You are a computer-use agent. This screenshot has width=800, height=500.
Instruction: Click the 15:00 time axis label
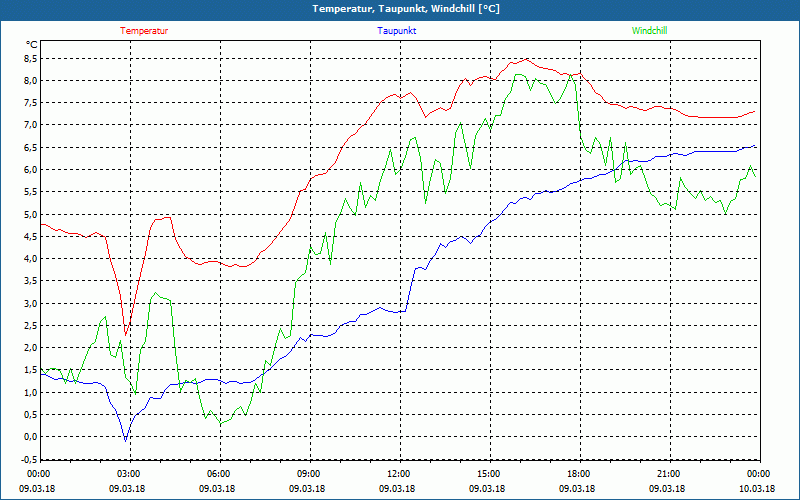tap(488, 474)
